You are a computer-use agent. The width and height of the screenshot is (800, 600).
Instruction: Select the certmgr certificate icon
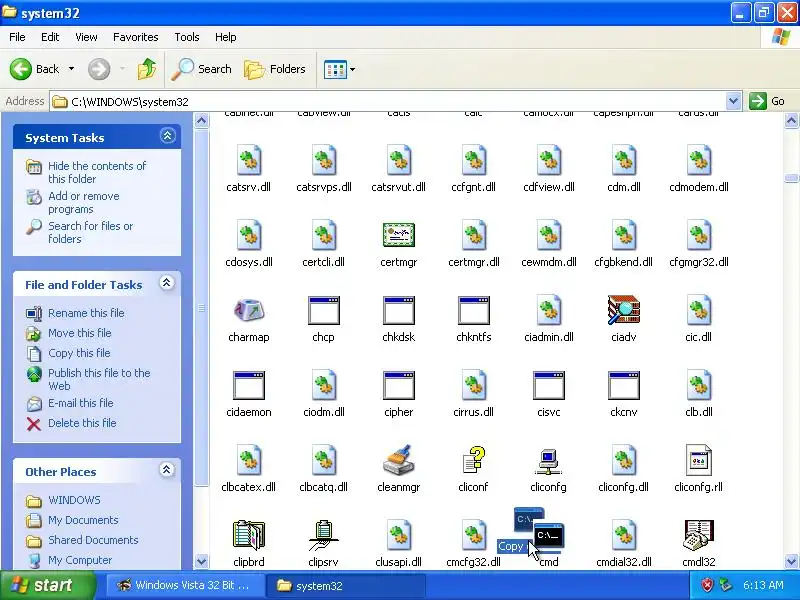click(x=398, y=235)
